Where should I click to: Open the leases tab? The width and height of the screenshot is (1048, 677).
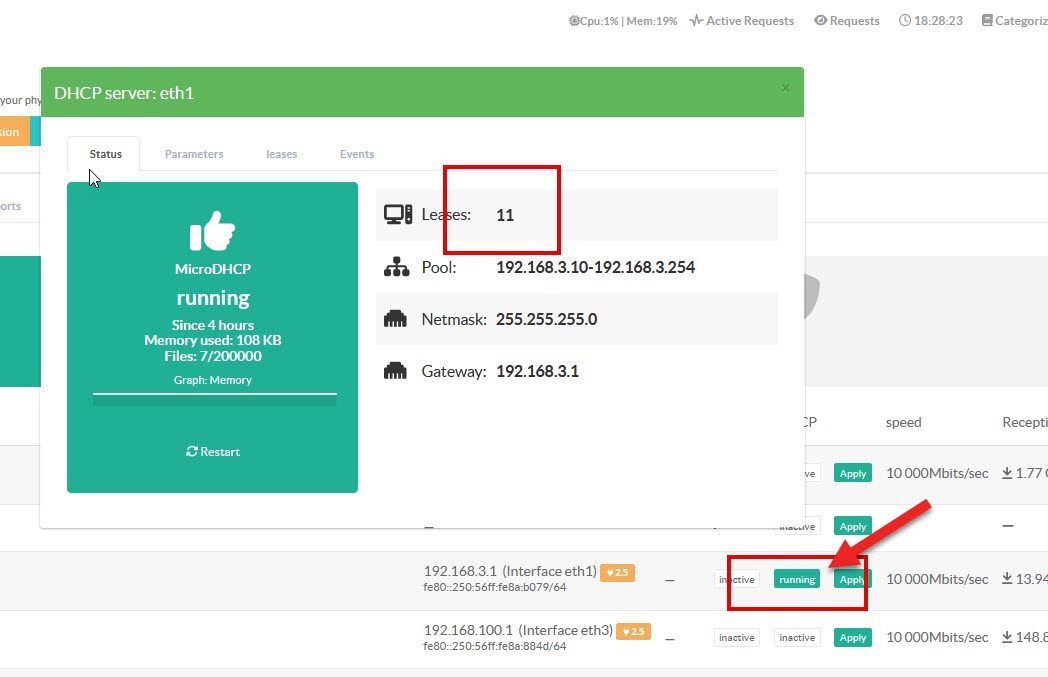[x=281, y=154]
